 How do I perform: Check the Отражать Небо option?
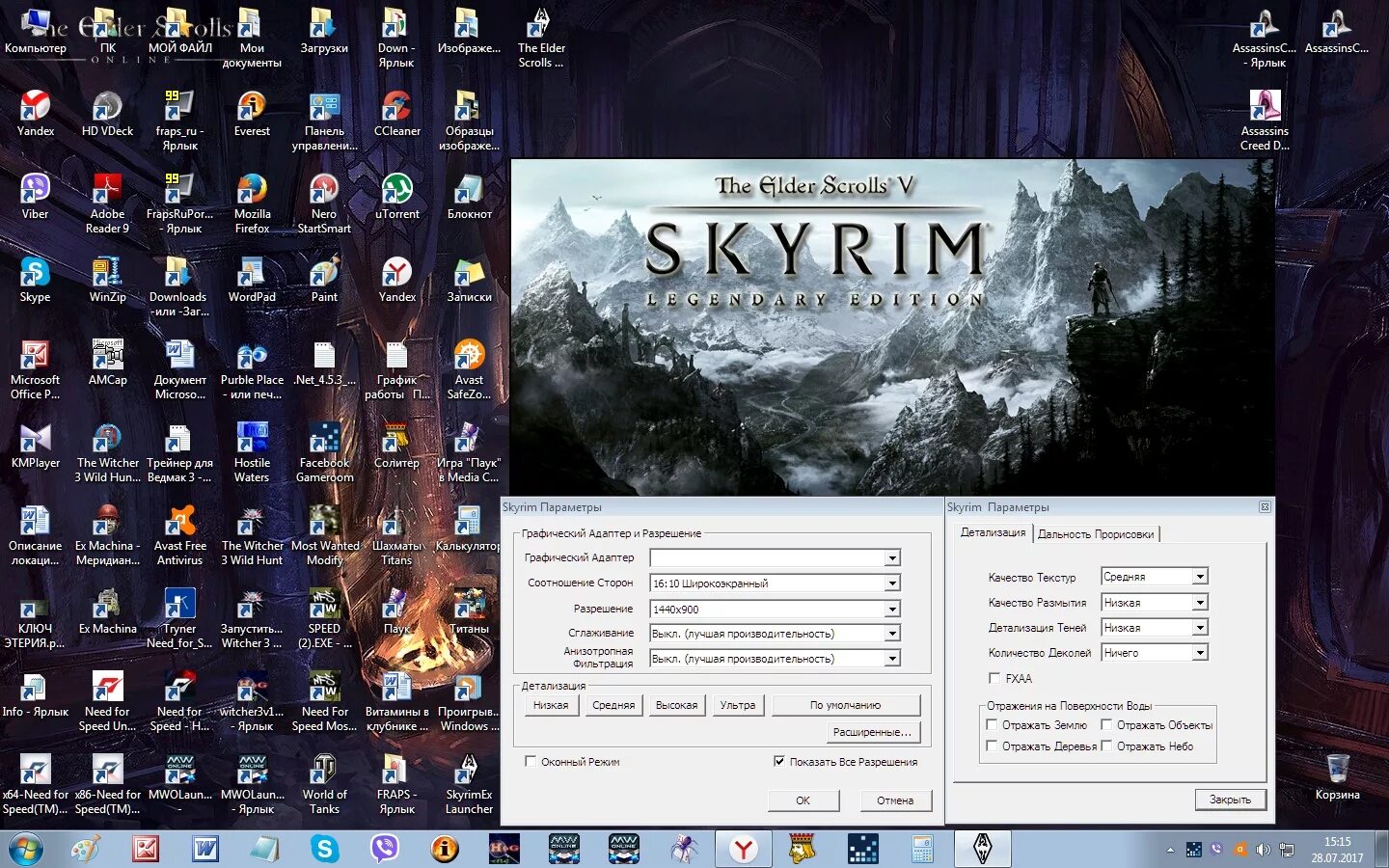(x=1106, y=746)
